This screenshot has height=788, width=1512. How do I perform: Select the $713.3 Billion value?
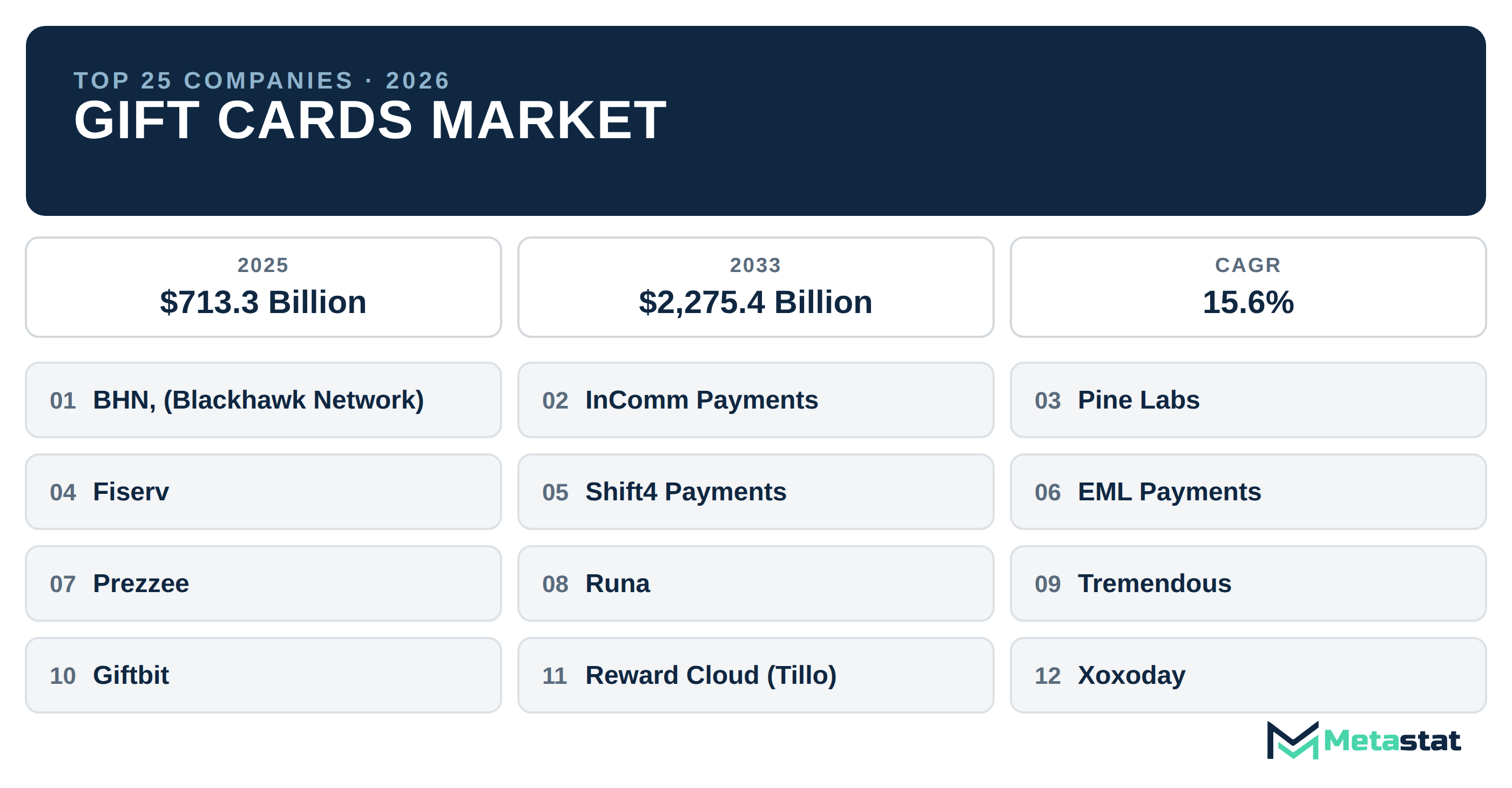(263, 302)
